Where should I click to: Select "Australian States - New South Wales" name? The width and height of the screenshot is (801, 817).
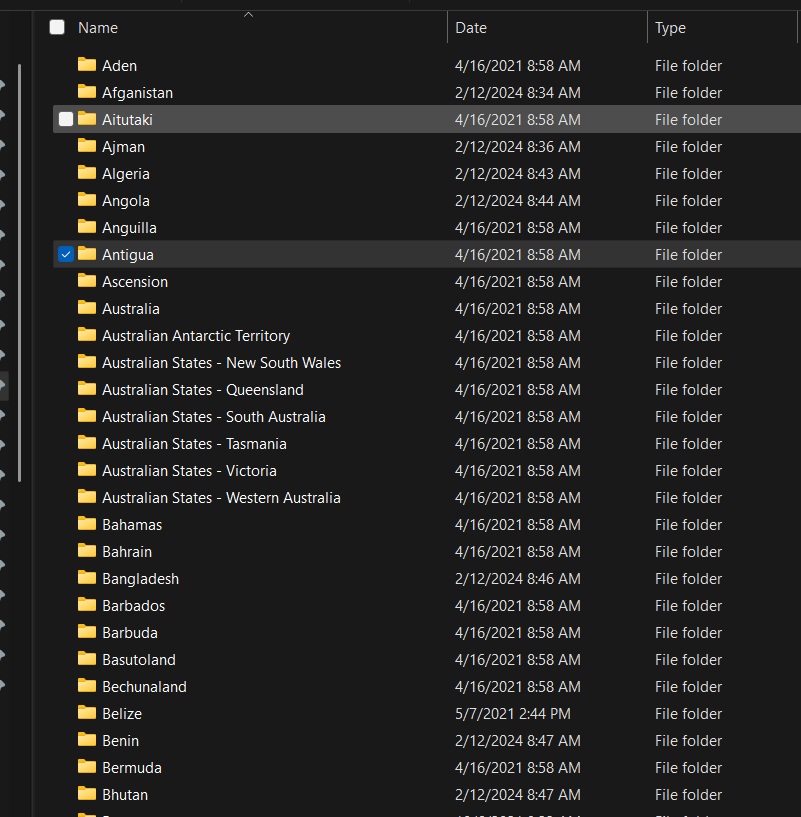(221, 363)
